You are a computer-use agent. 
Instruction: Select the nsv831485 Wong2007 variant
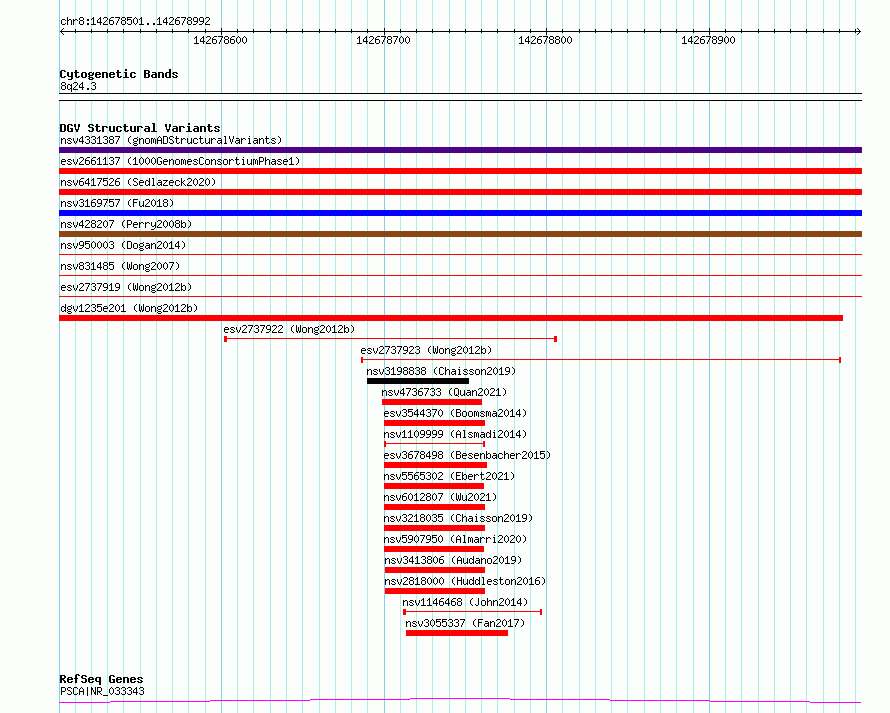[460, 275]
